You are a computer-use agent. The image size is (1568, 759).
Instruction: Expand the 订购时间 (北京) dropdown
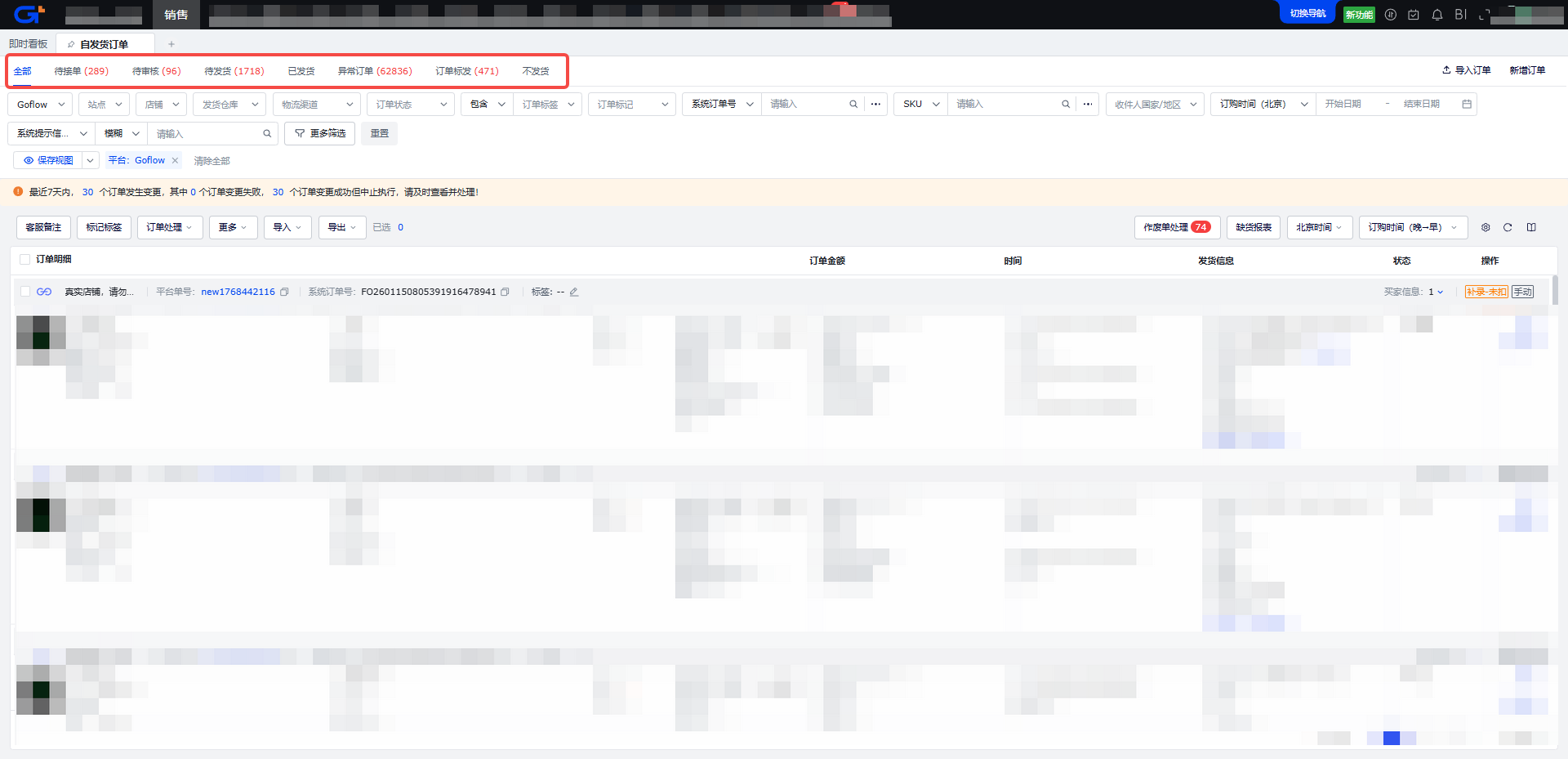1263,105
